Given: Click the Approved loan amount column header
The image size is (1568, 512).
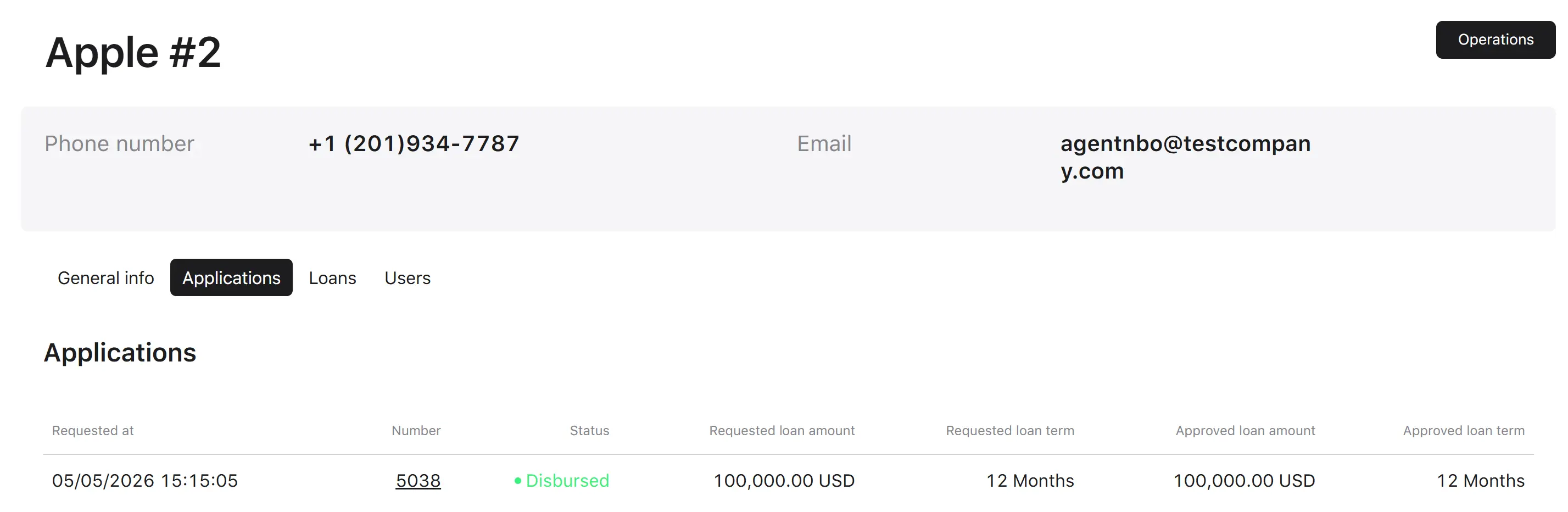Looking at the screenshot, I should [1246, 431].
